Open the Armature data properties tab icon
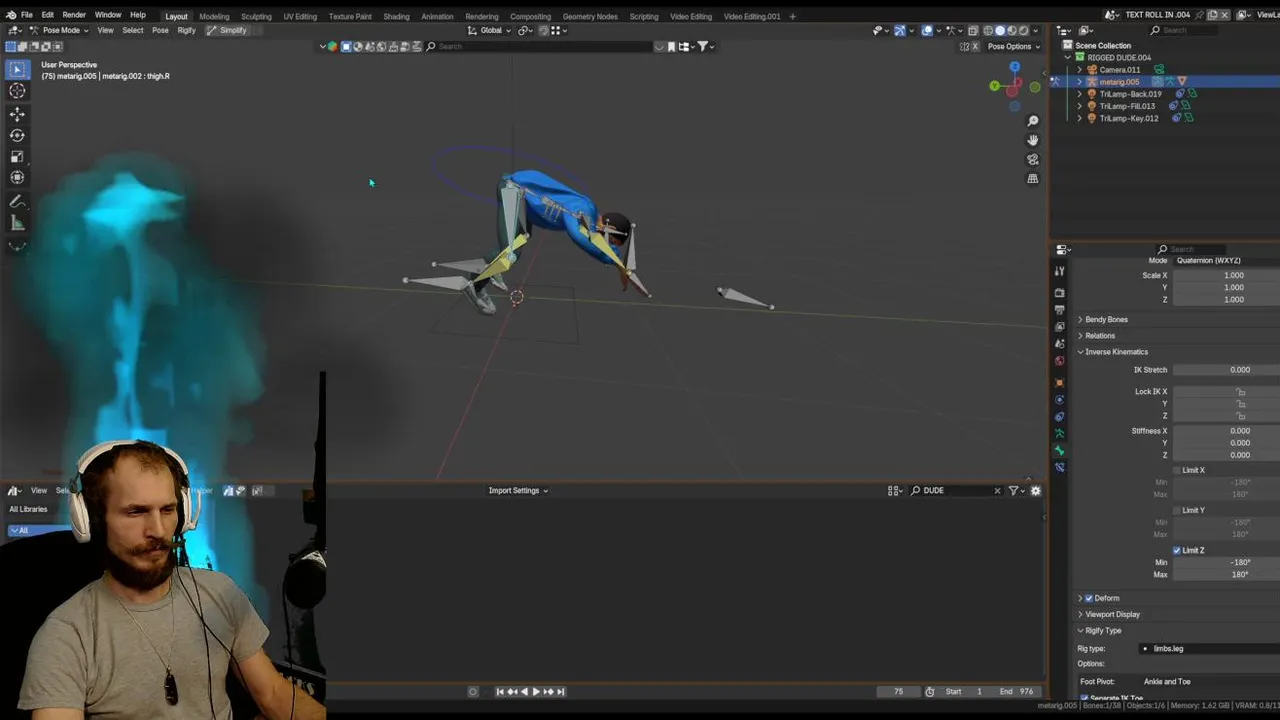The image size is (1280, 720). (1060, 433)
